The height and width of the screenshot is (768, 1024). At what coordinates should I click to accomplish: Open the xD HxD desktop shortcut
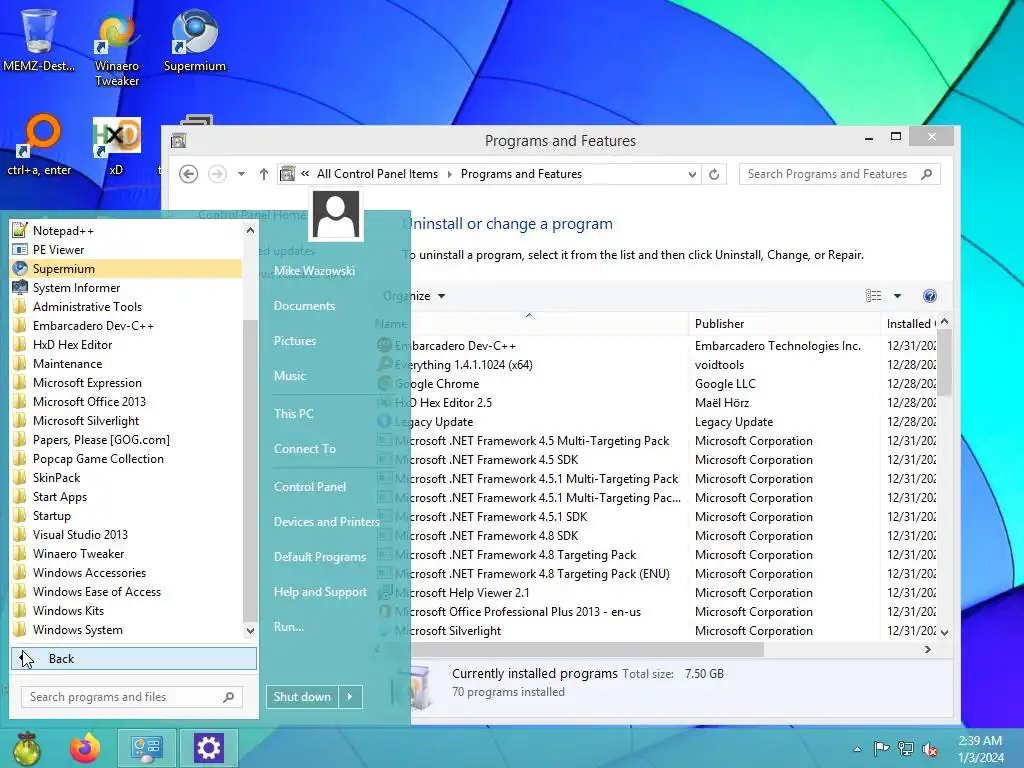116,145
